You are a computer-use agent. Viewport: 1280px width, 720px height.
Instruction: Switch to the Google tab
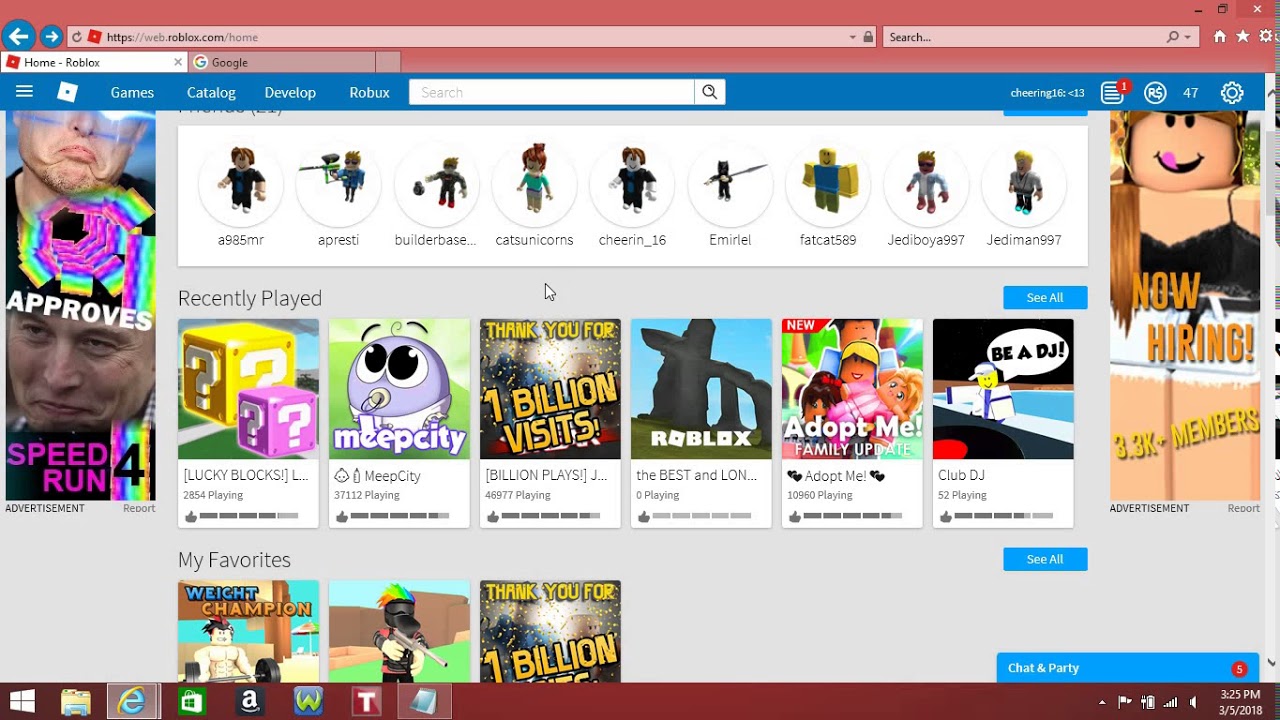click(280, 62)
